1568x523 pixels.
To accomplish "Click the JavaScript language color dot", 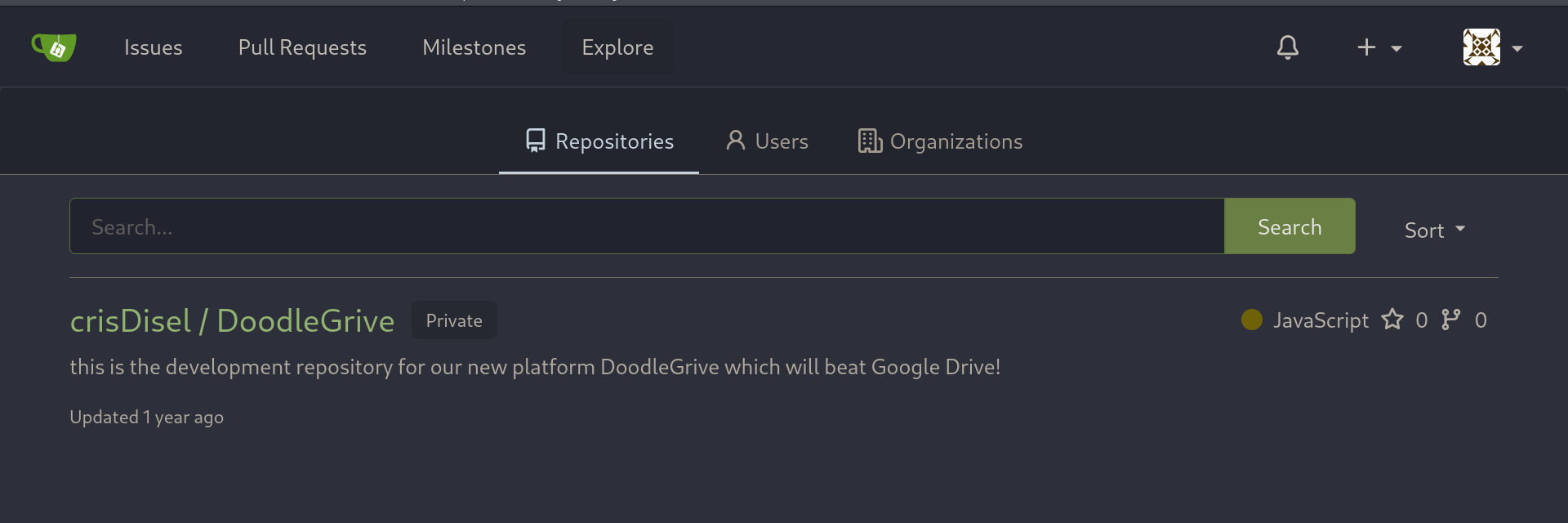I will click(x=1252, y=320).
